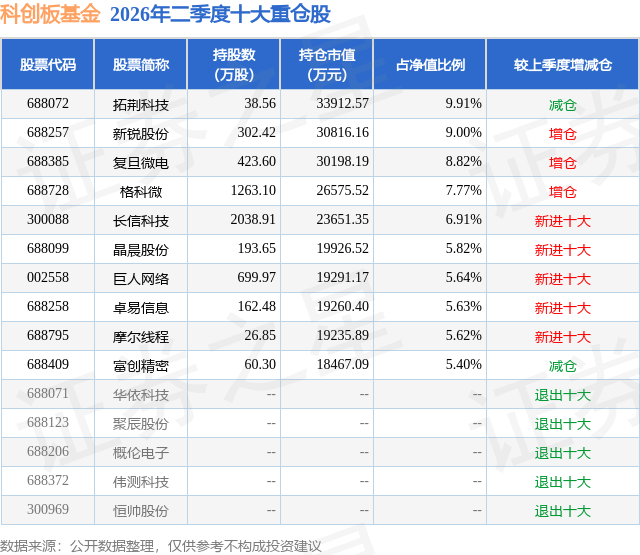640x555 pixels.
Task: Click 退出十大 in the 华依科技 row
Action: pos(562,395)
